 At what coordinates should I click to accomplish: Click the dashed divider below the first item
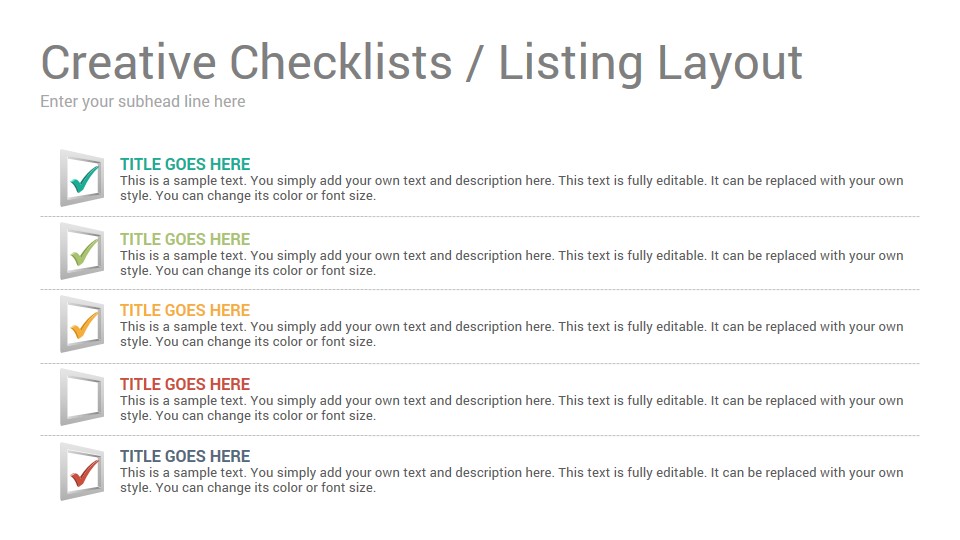pyautogui.click(x=480, y=216)
